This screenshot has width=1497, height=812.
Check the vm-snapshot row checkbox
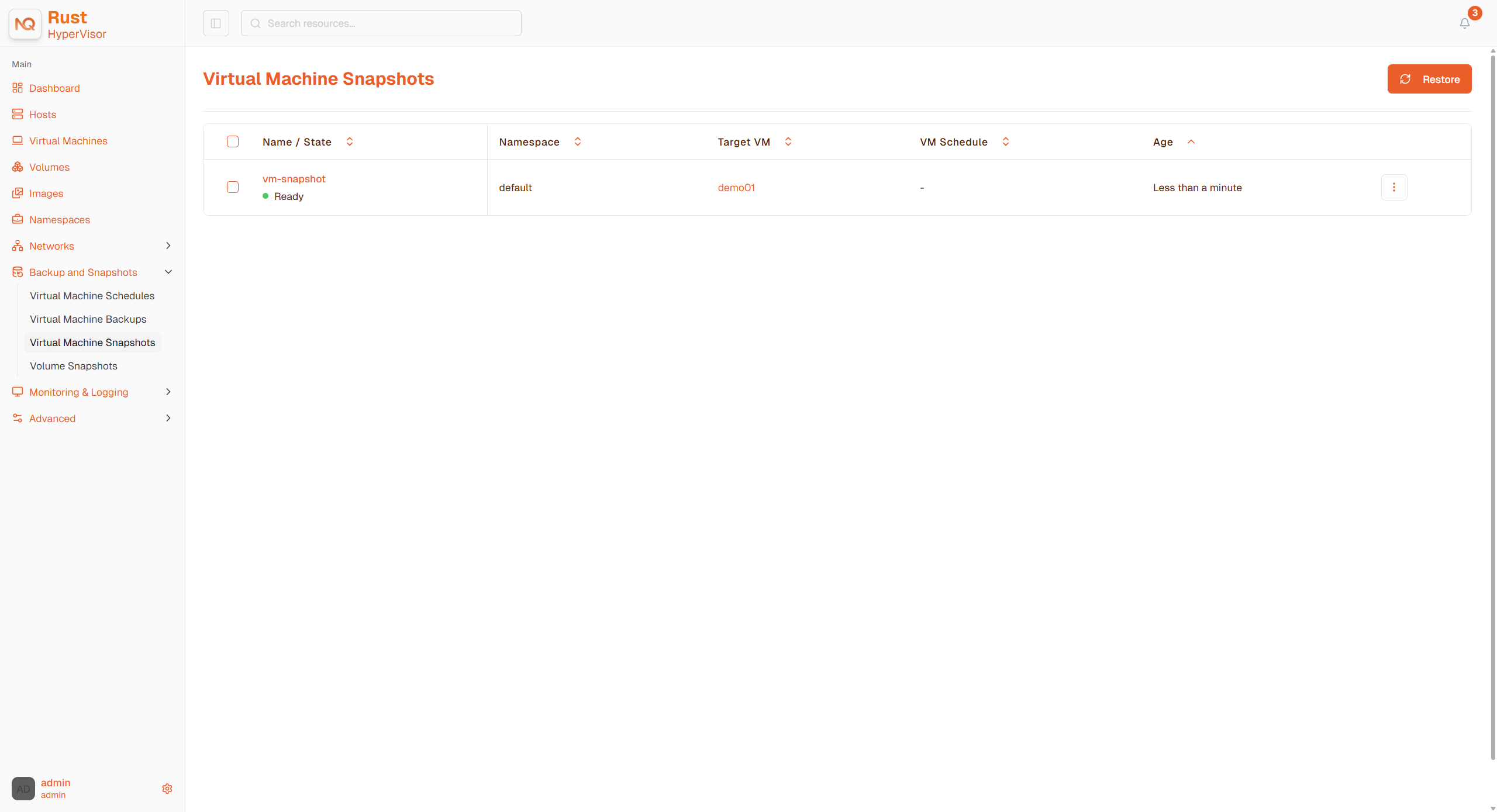(x=233, y=187)
